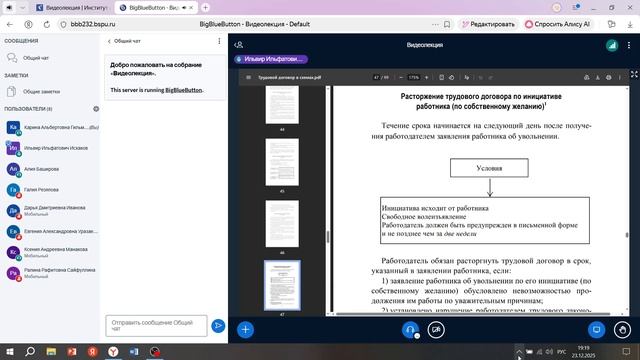The height and width of the screenshot is (360, 640).
Task: Go back in browser history
Action: point(10,24)
